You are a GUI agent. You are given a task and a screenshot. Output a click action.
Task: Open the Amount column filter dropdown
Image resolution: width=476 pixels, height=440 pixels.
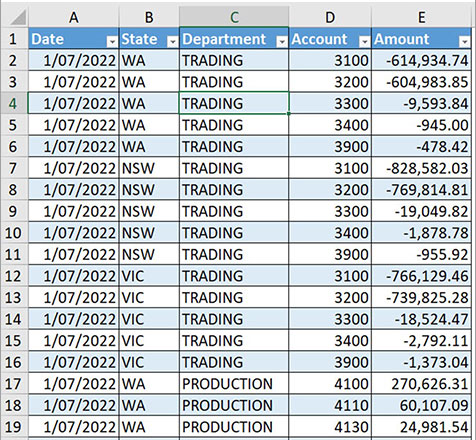coord(464,41)
